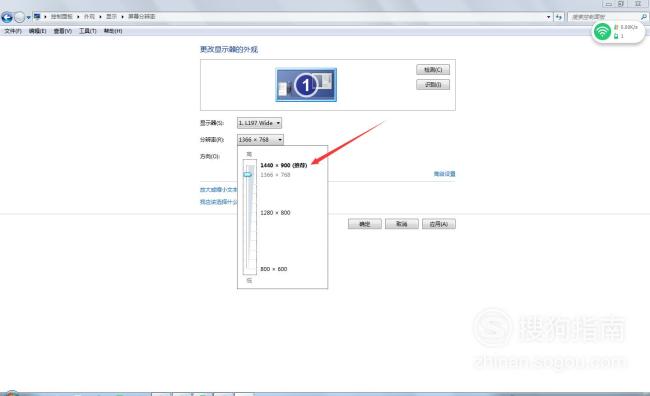Viewport: 650px width, 396px height.
Task: Choose the 1280 × 800 resolution label
Action: pyautogui.click(x=275, y=213)
